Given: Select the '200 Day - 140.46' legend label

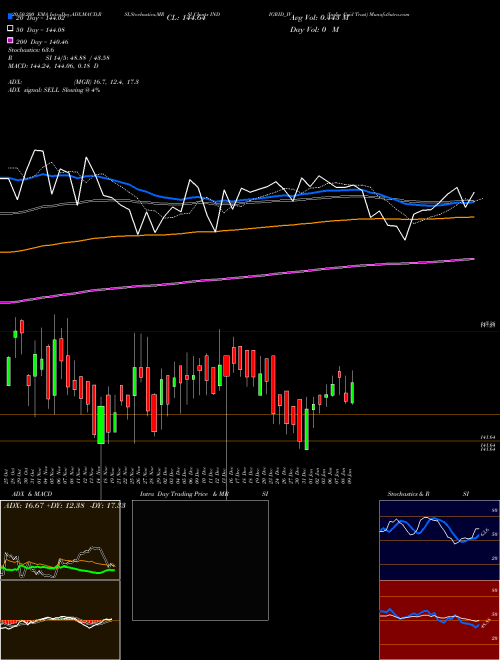Looking at the screenshot, I should pyautogui.click(x=43, y=42).
